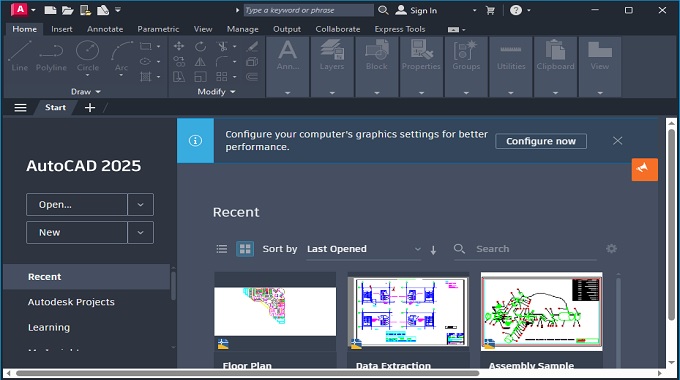
Task: Switch to the Annotate ribbon tab
Action: tap(105, 29)
